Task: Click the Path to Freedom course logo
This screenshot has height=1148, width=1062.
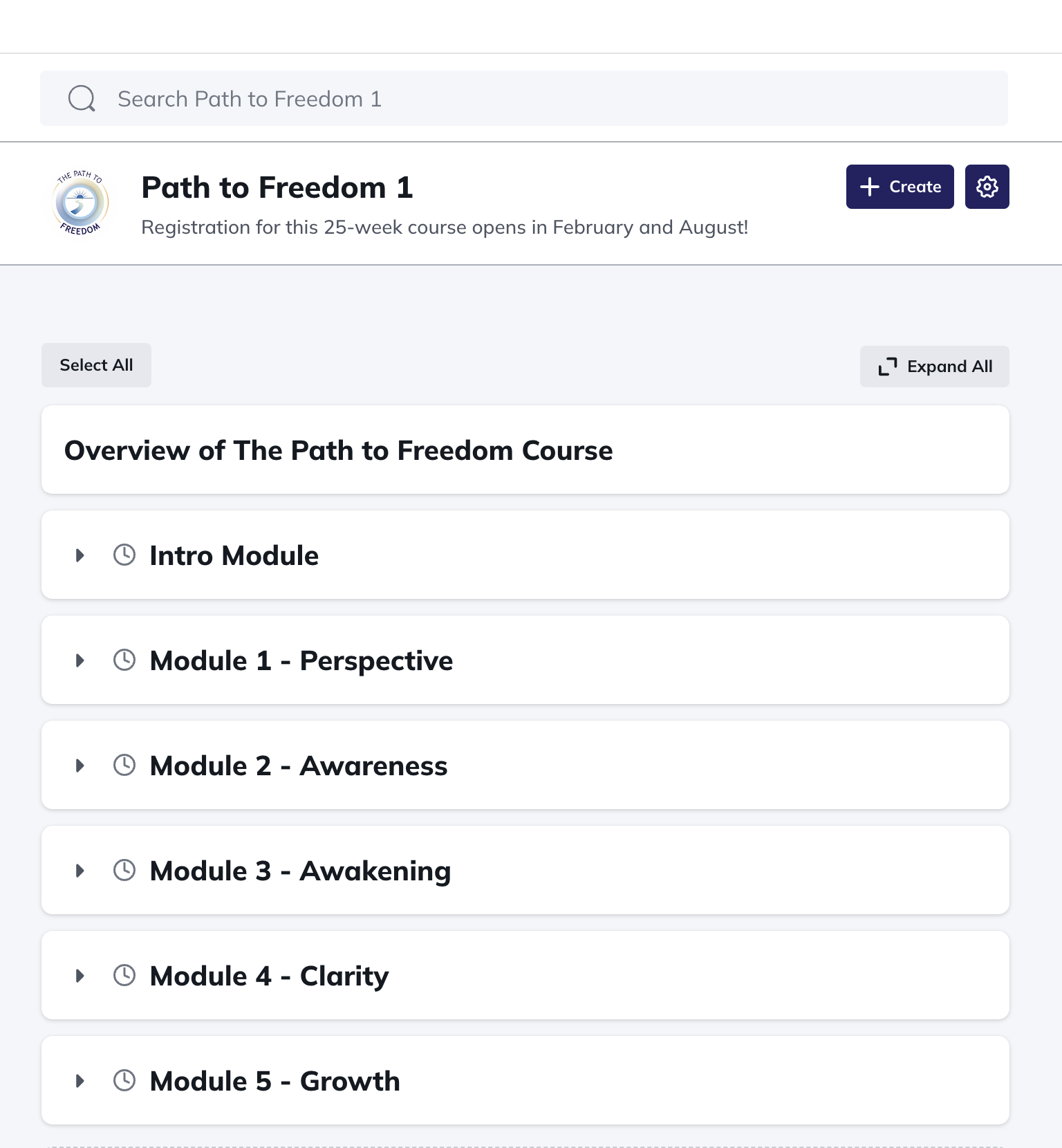Action: coord(80,203)
